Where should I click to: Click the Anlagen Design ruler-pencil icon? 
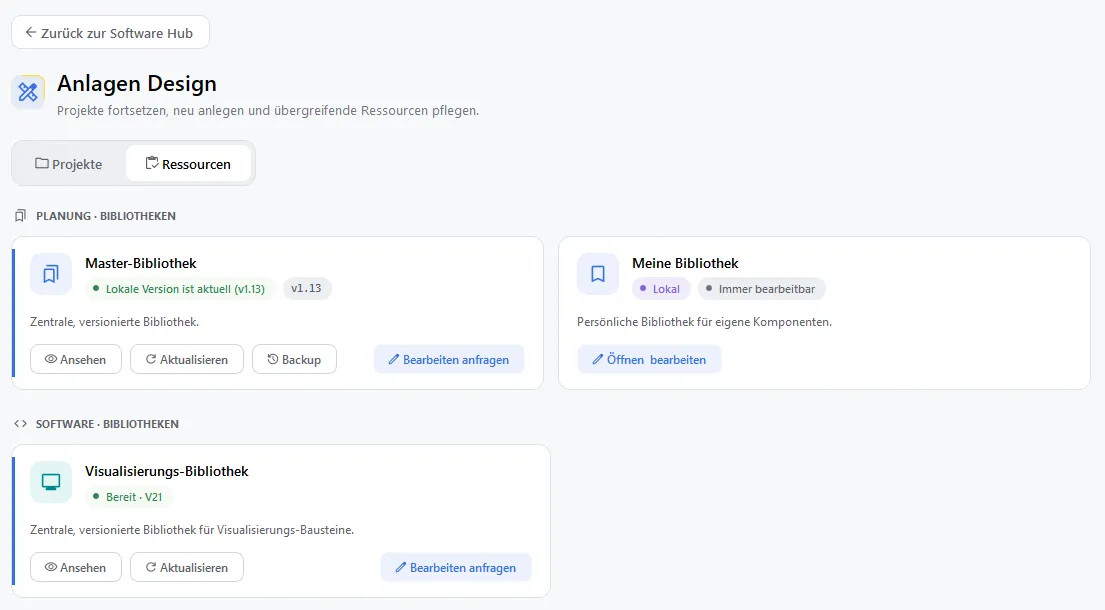(x=28, y=92)
